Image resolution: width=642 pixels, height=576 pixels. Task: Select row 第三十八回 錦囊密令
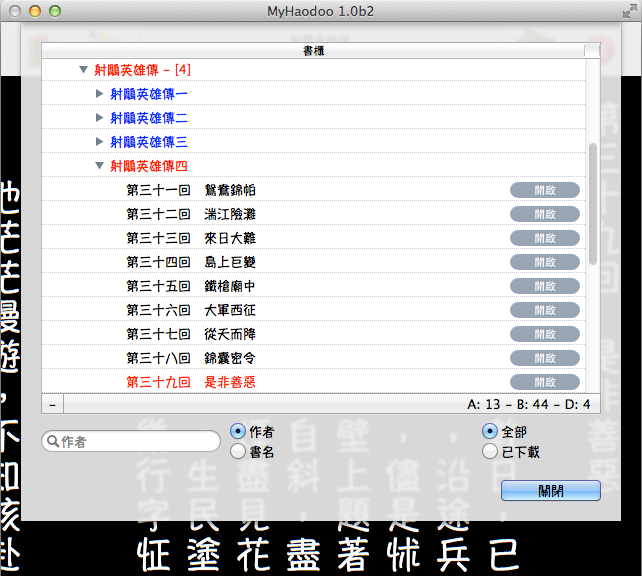(x=314, y=358)
